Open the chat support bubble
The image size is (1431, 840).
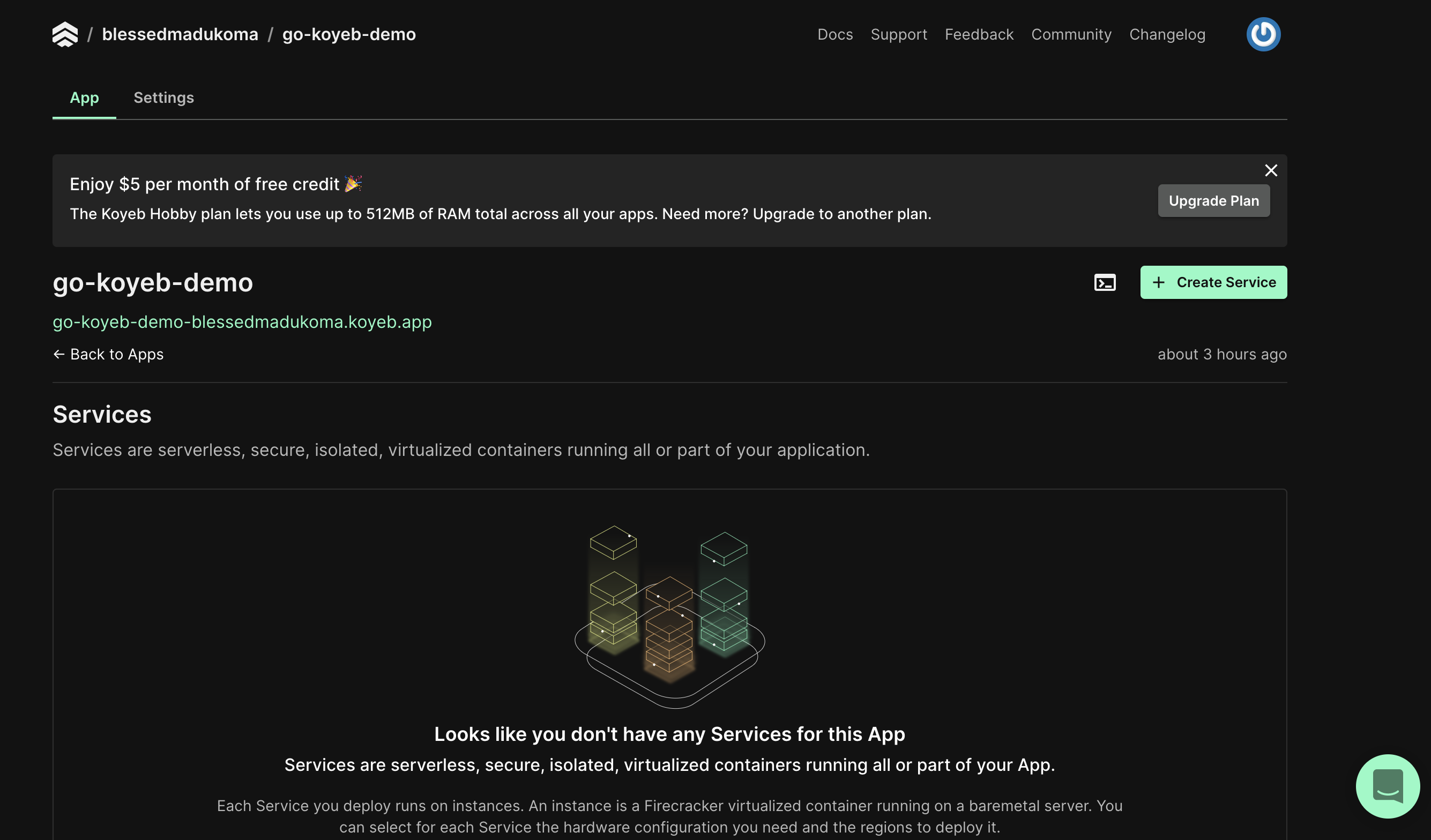(1387, 786)
